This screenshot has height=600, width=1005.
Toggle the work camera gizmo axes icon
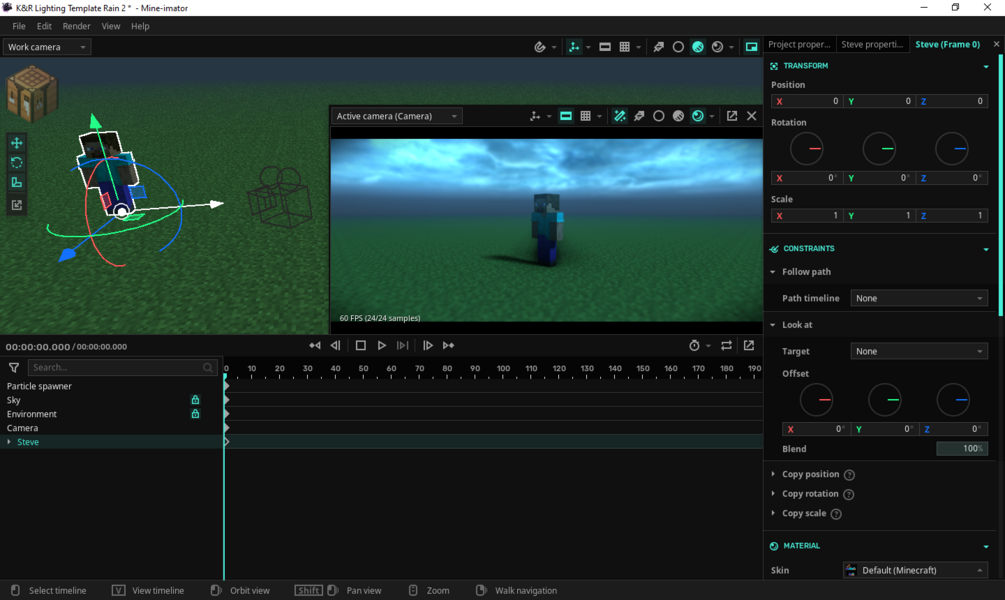tap(574, 47)
